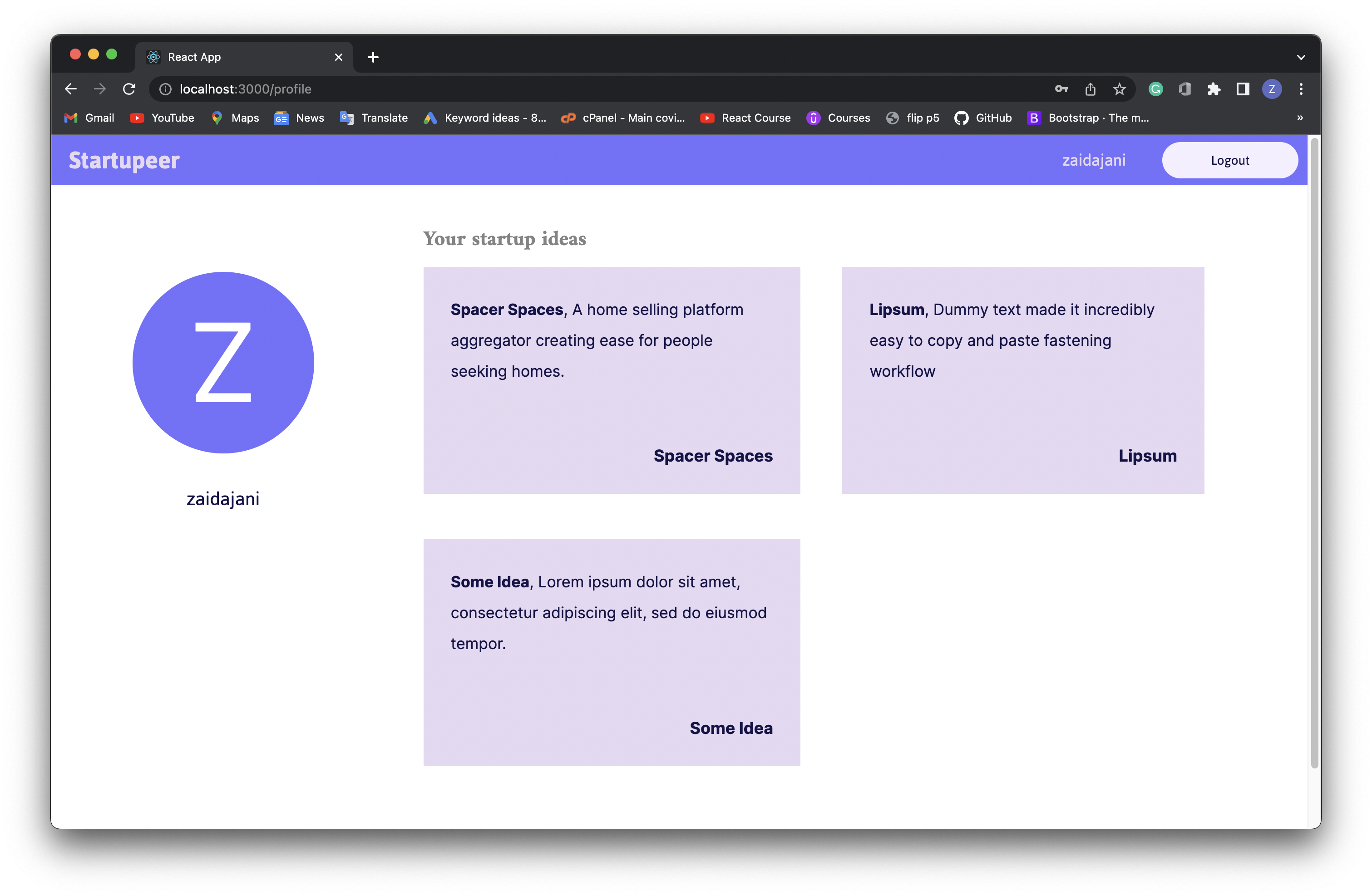This screenshot has height=896, width=1372.
Task: Open the Spacer Spaces idea card
Action: pyautogui.click(x=612, y=380)
